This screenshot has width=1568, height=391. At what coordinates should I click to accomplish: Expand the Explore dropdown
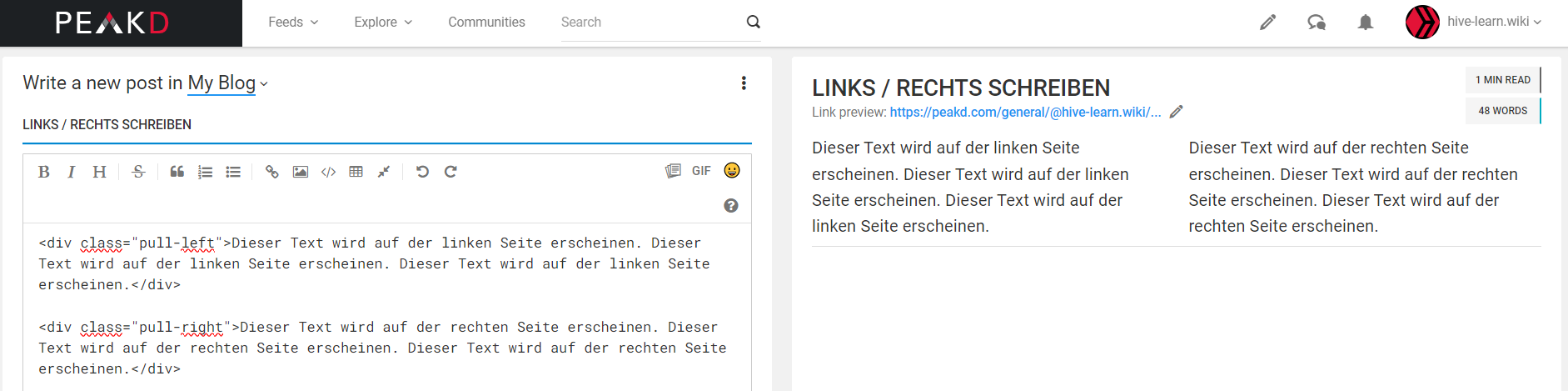[383, 23]
